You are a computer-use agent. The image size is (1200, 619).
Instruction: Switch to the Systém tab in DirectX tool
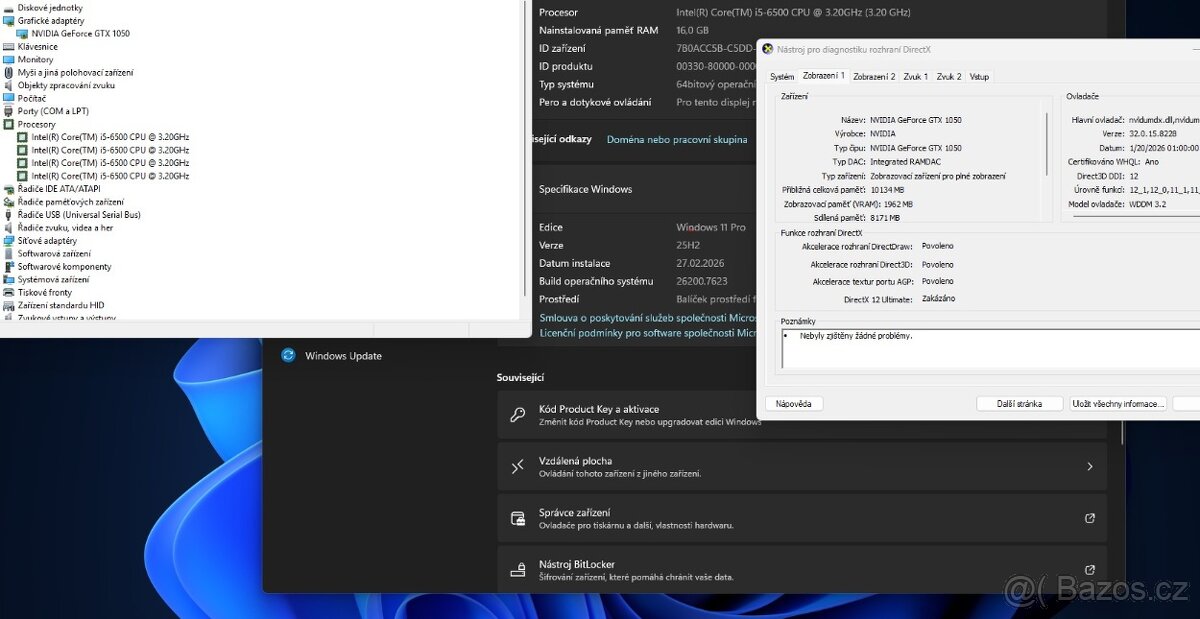[x=782, y=76]
